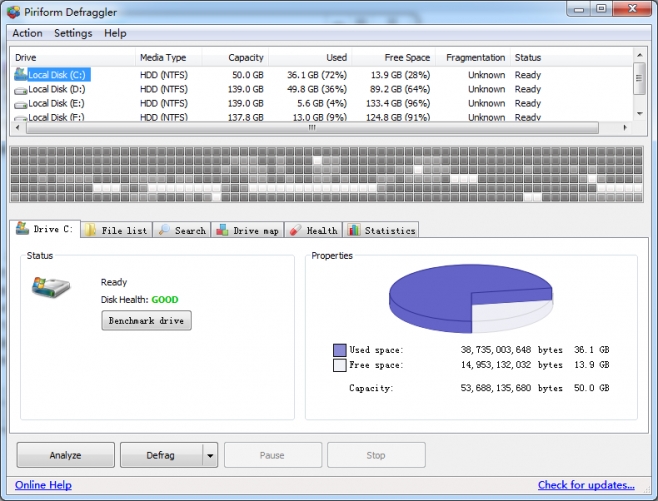The image size is (658, 501).
Task: Switch to the Drive map tab
Action: point(247,230)
